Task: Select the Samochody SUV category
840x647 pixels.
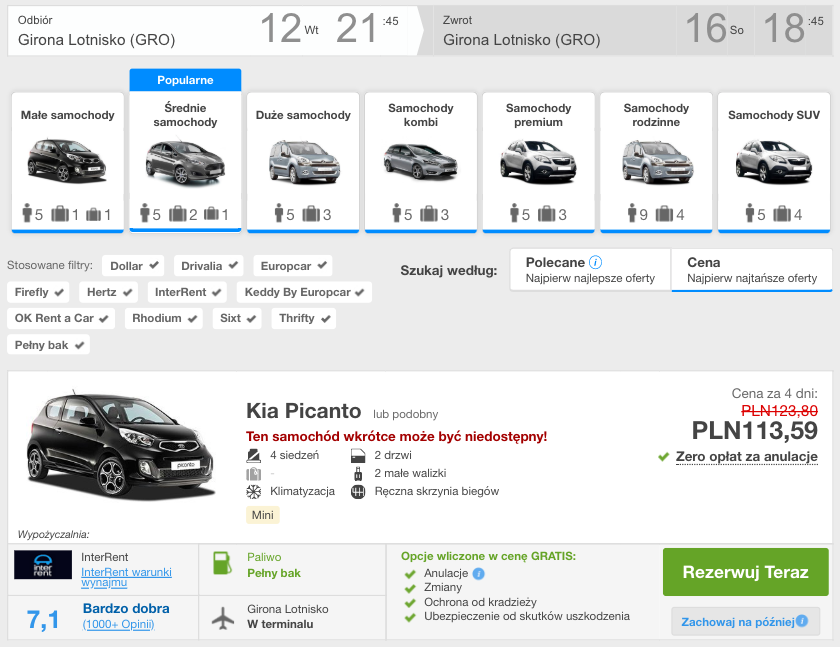Action: 774,162
